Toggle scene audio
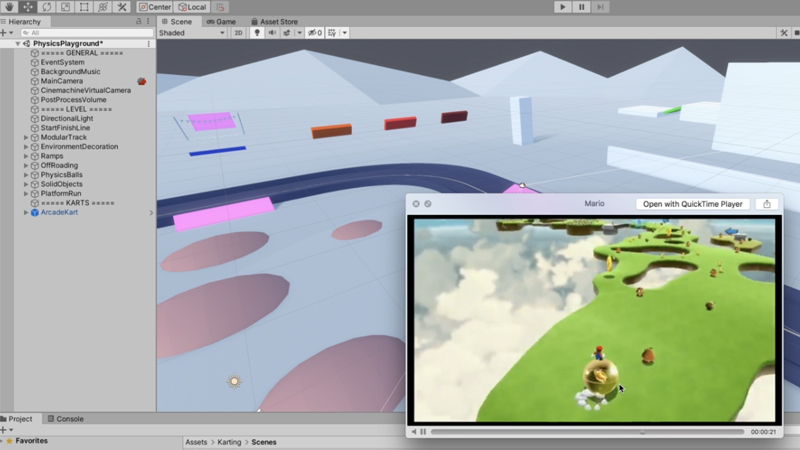Screen dimensions: 800x450 (x=272, y=33)
